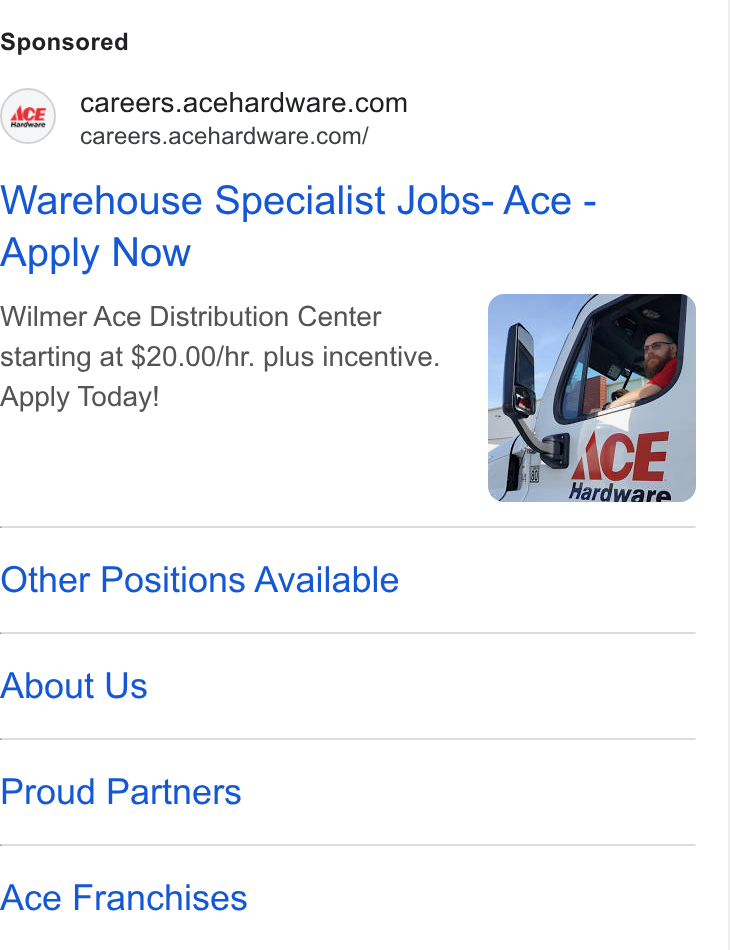Click the $20.00/hr. plus incentive text

(x=285, y=357)
